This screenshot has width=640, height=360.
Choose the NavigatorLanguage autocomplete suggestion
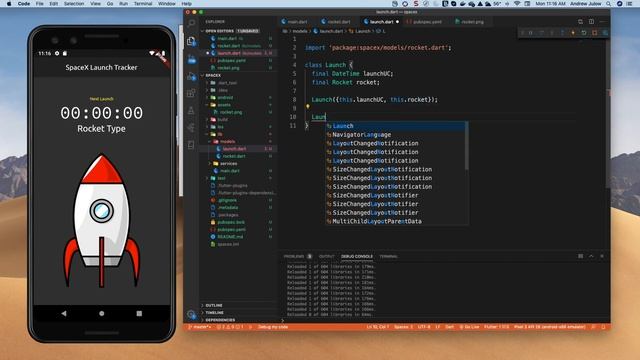[x=395, y=135]
